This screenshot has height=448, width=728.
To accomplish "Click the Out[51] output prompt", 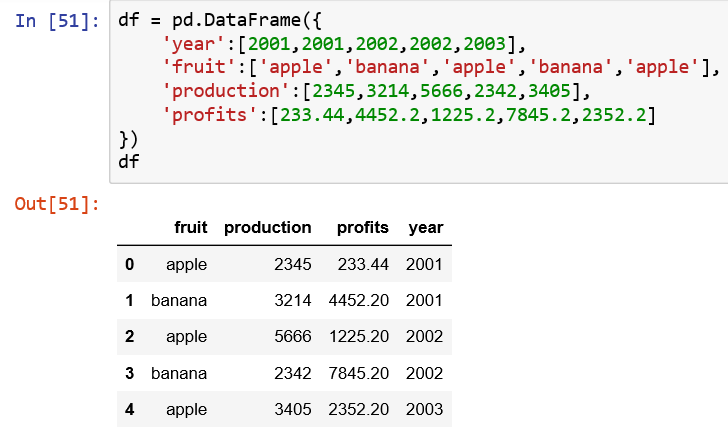I will [57, 205].
